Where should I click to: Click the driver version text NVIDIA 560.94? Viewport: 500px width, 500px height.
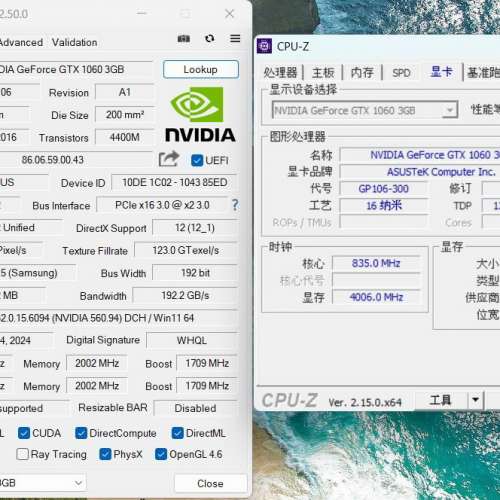[x=87, y=318]
